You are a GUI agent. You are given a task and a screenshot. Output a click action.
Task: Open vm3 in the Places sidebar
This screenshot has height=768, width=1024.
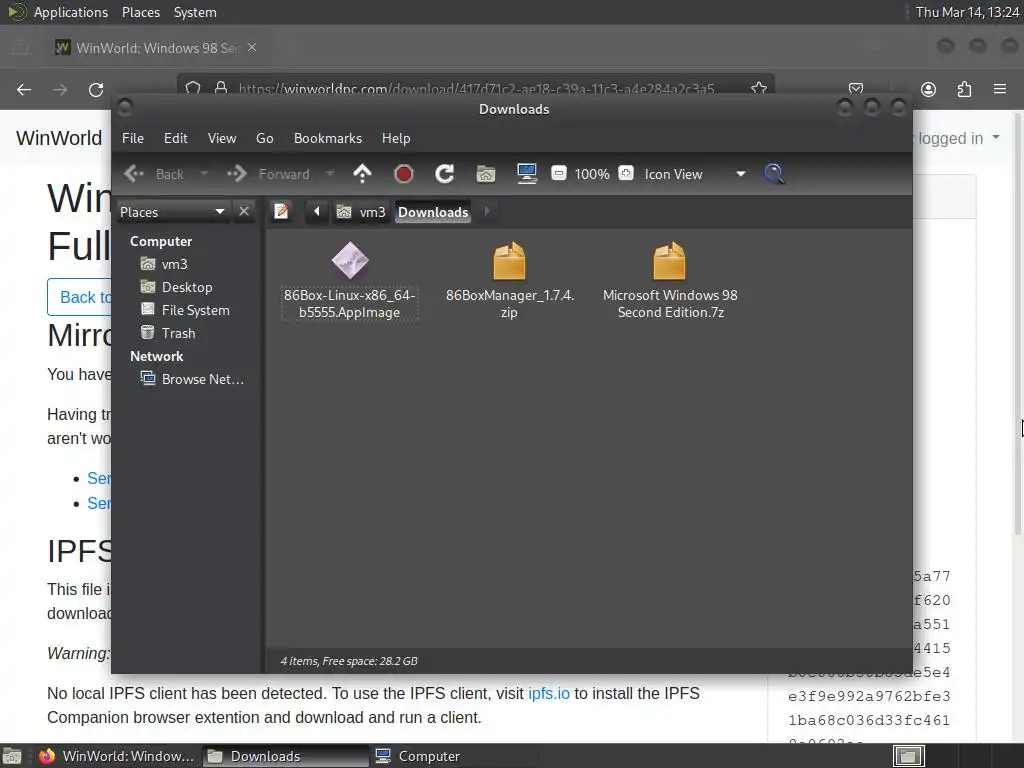coord(174,264)
